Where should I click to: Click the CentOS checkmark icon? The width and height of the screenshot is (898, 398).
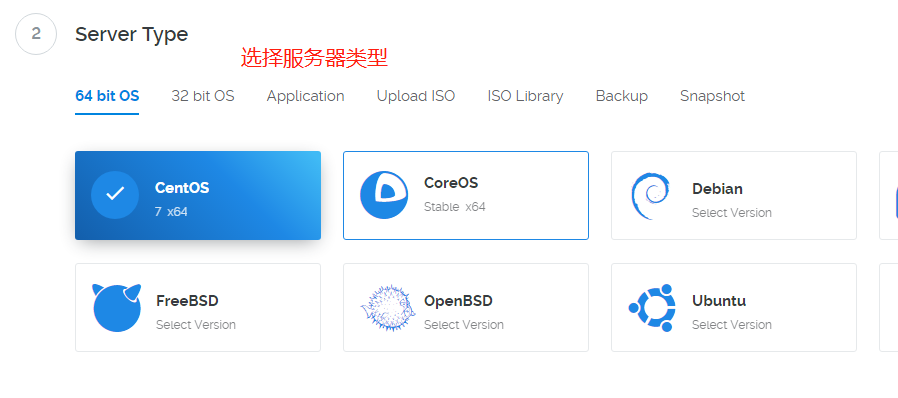(x=115, y=195)
